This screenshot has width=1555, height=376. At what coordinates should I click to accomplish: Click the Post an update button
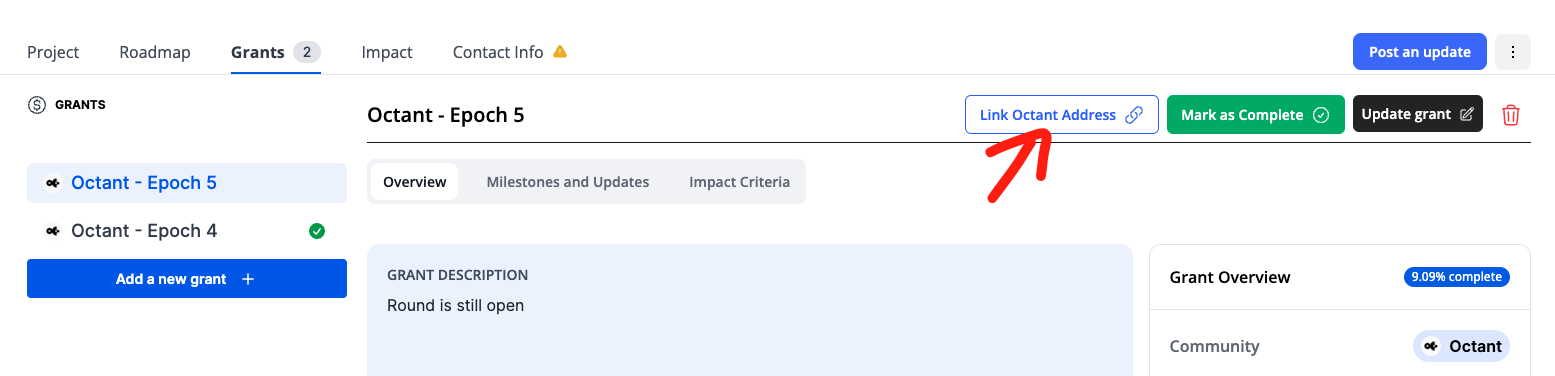(1420, 52)
